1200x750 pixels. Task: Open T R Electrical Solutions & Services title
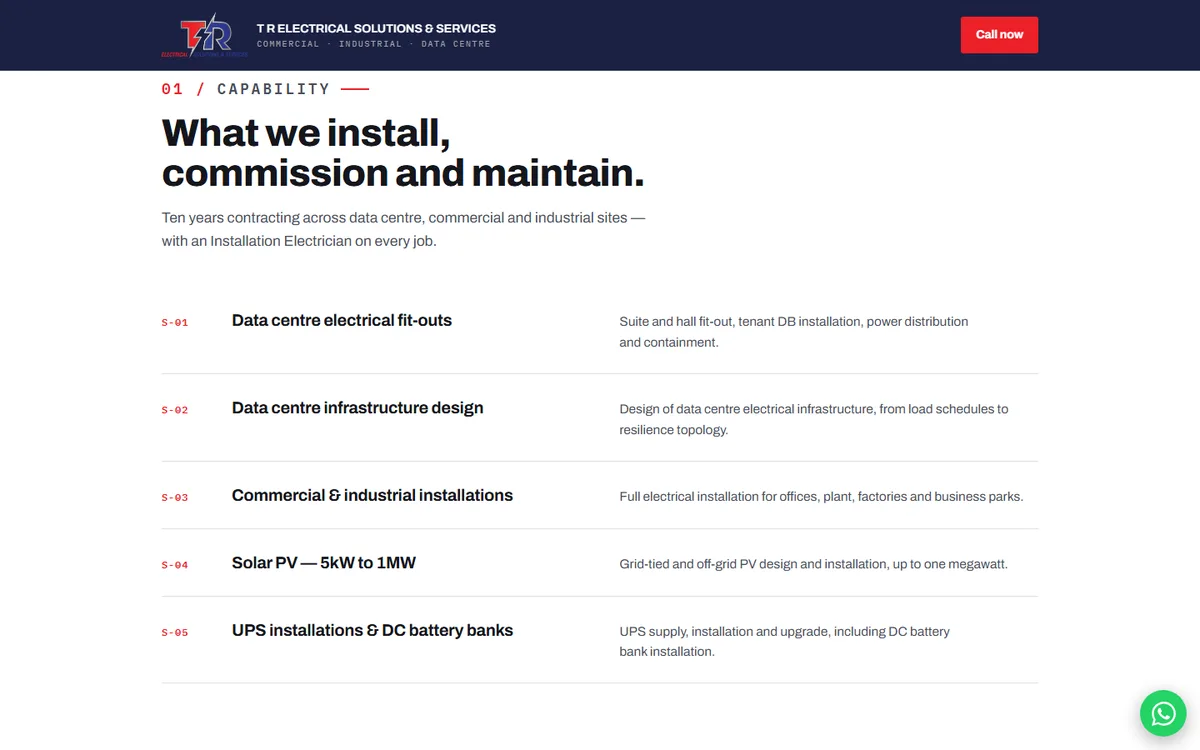376,28
